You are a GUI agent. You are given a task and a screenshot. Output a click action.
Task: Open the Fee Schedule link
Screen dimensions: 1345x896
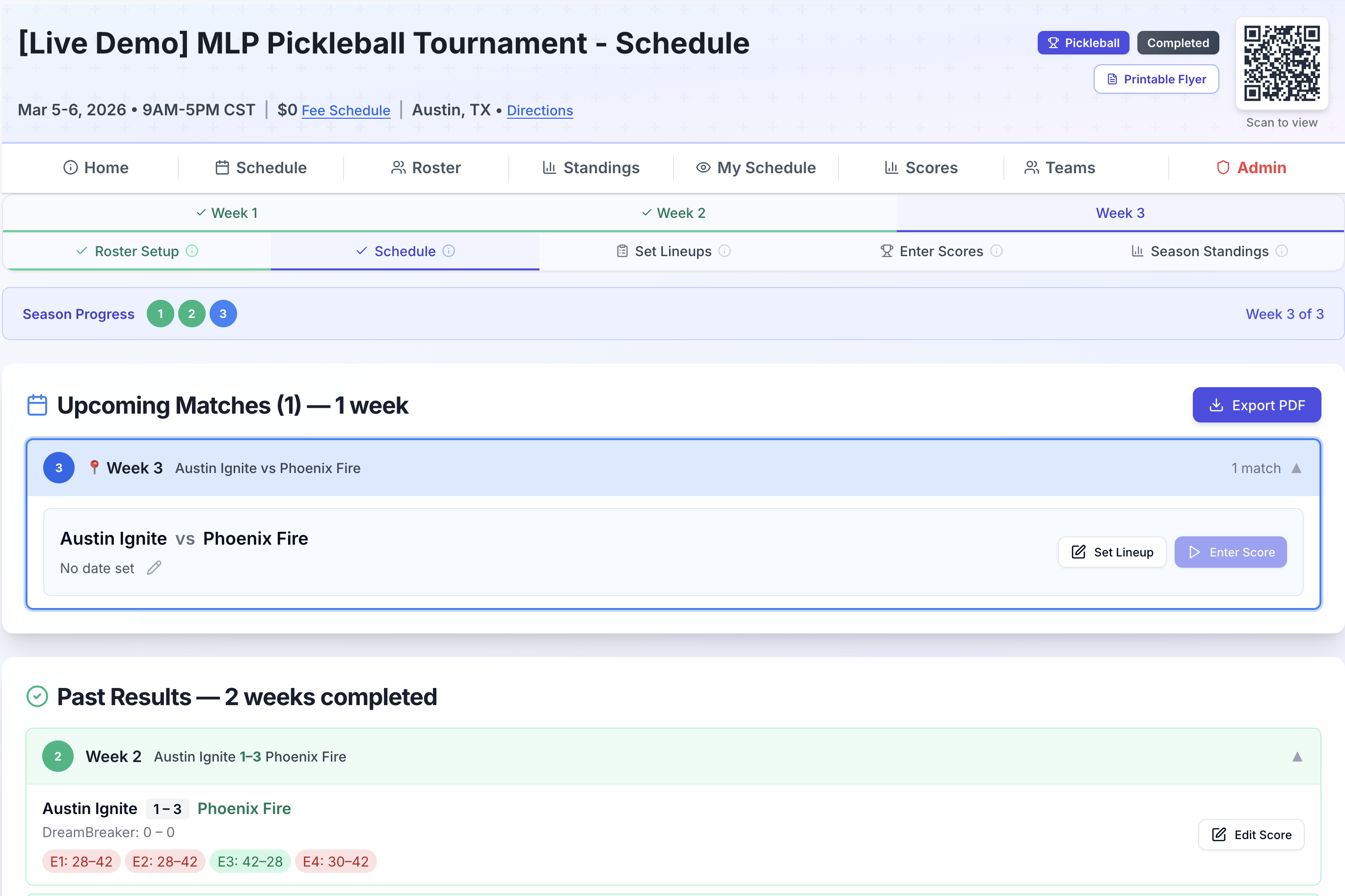pos(346,110)
